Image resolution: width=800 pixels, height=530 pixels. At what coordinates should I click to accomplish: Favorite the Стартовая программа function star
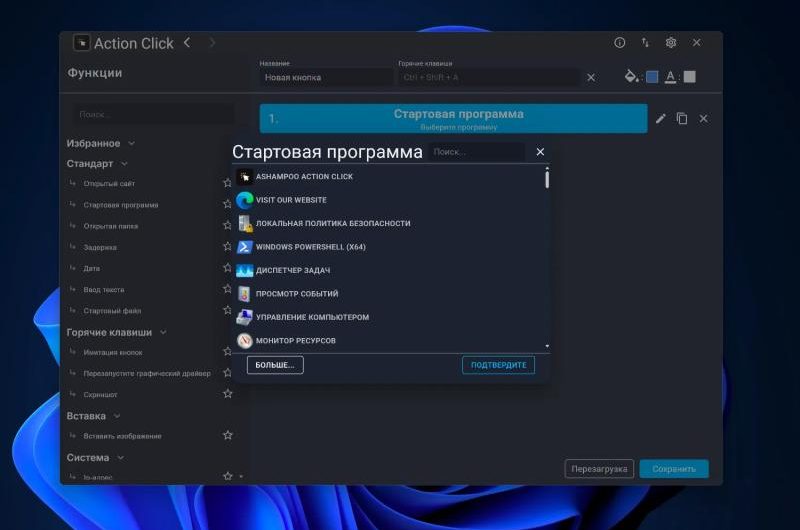click(228, 204)
